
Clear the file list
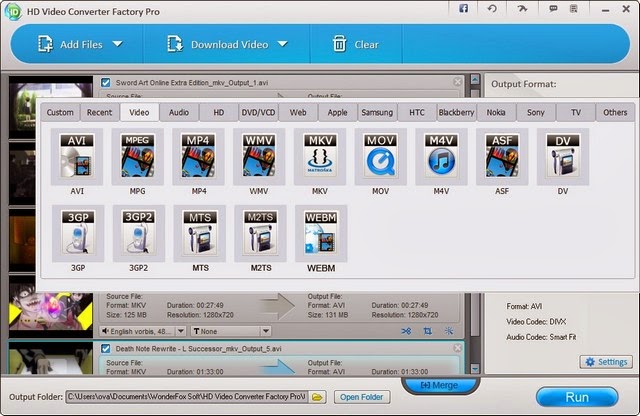tap(356, 44)
